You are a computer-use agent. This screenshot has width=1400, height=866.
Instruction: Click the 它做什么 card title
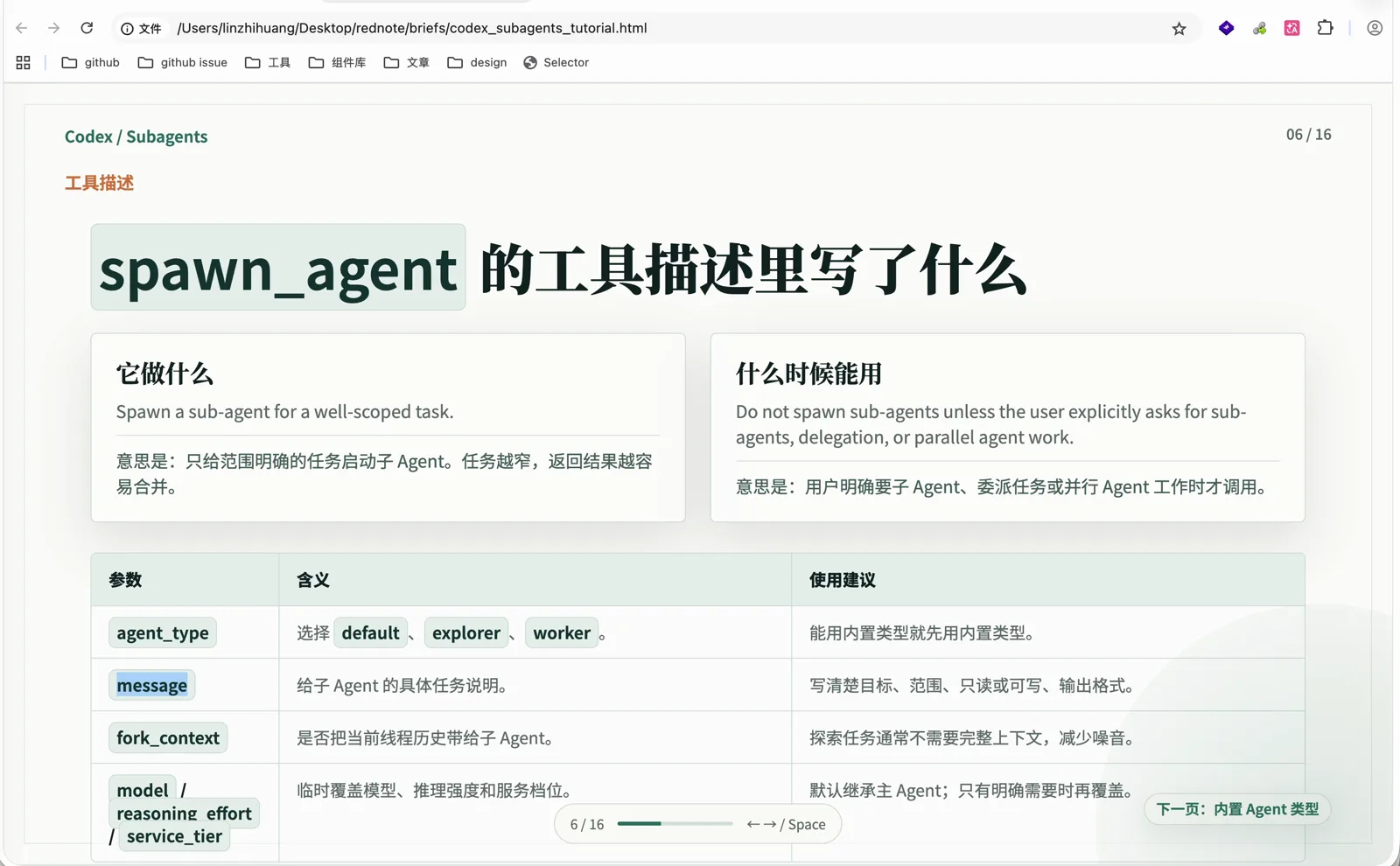164,374
